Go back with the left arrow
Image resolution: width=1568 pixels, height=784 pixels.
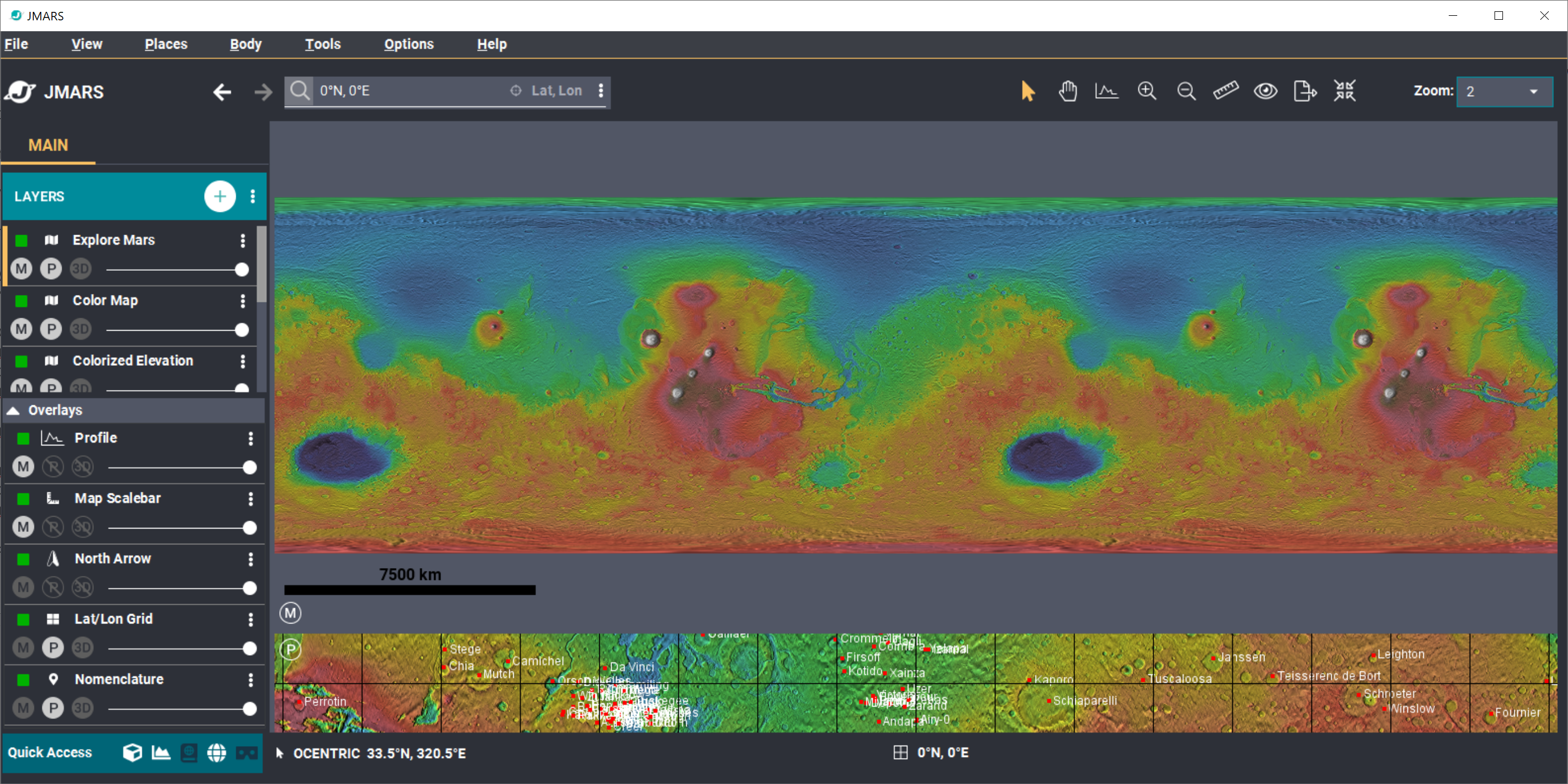(222, 92)
